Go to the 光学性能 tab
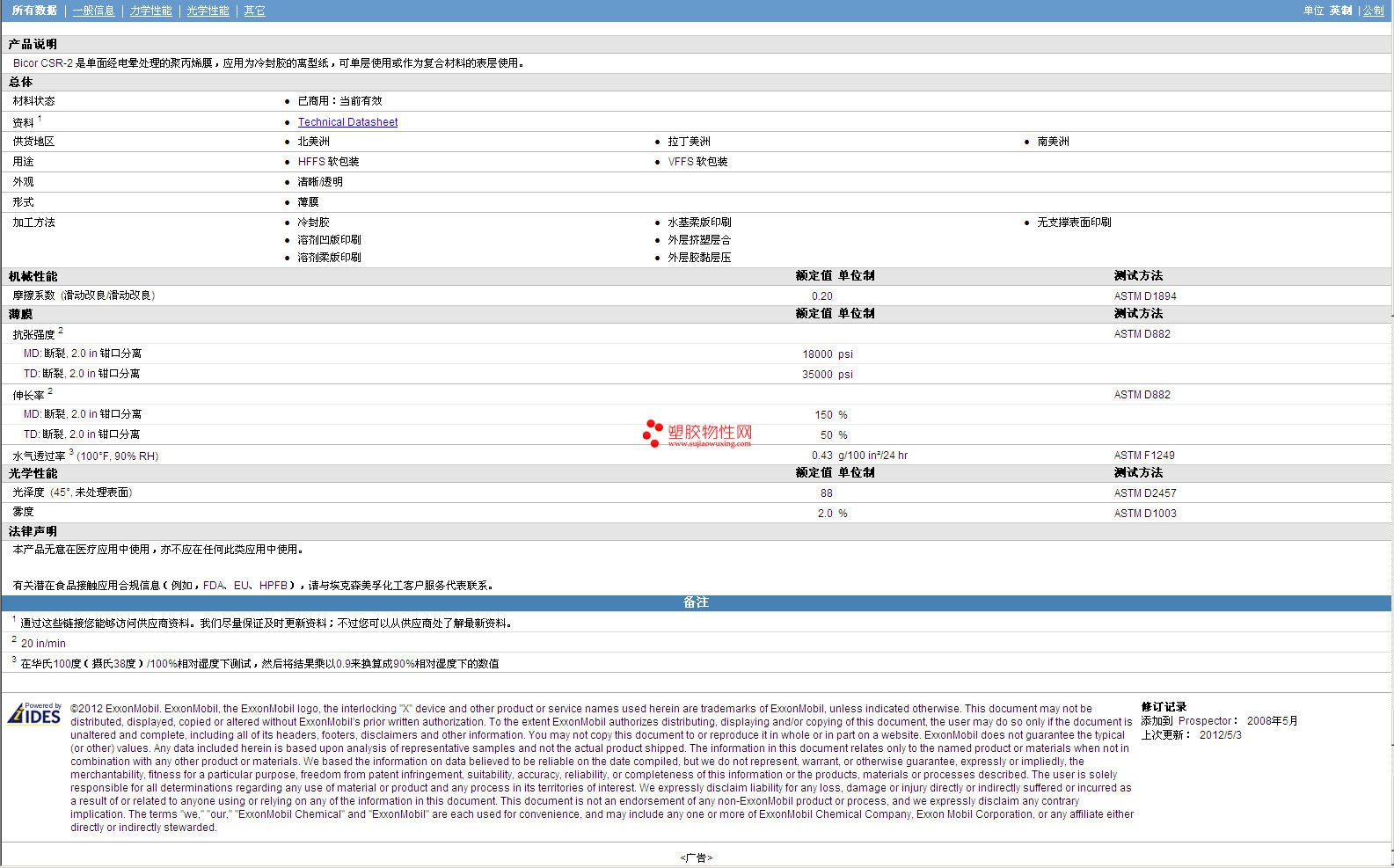This screenshot has height=868, width=1394. pos(208,11)
